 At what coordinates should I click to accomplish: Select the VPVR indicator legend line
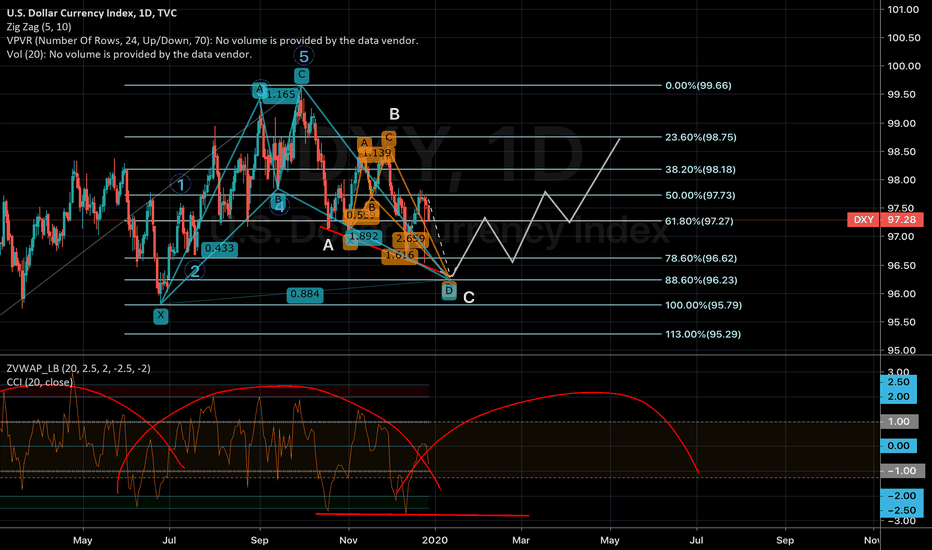click(212, 40)
